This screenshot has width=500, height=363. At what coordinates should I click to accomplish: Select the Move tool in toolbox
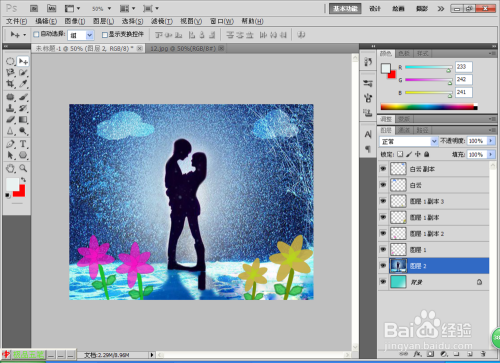coord(23,61)
